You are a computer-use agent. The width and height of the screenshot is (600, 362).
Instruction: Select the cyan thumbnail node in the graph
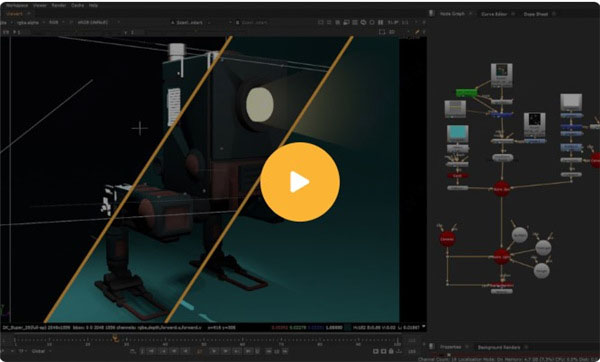(458, 134)
